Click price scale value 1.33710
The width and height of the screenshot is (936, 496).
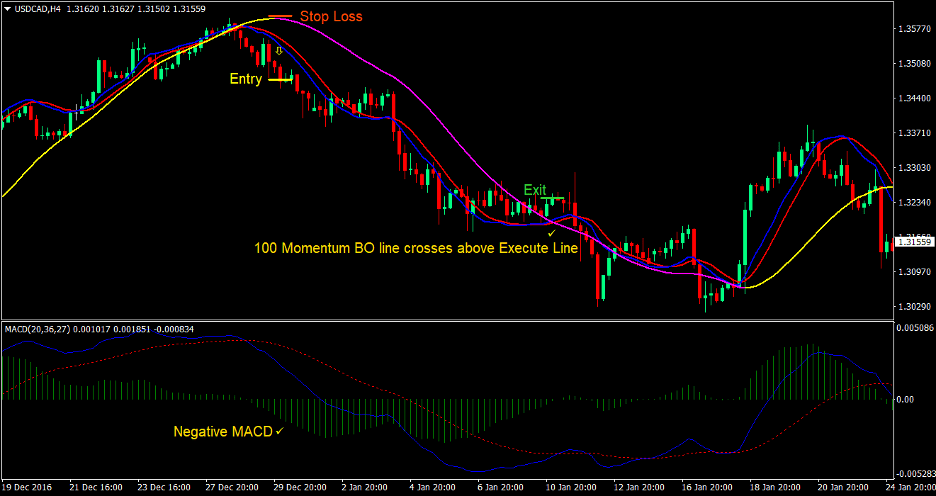(x=915, y=133)
